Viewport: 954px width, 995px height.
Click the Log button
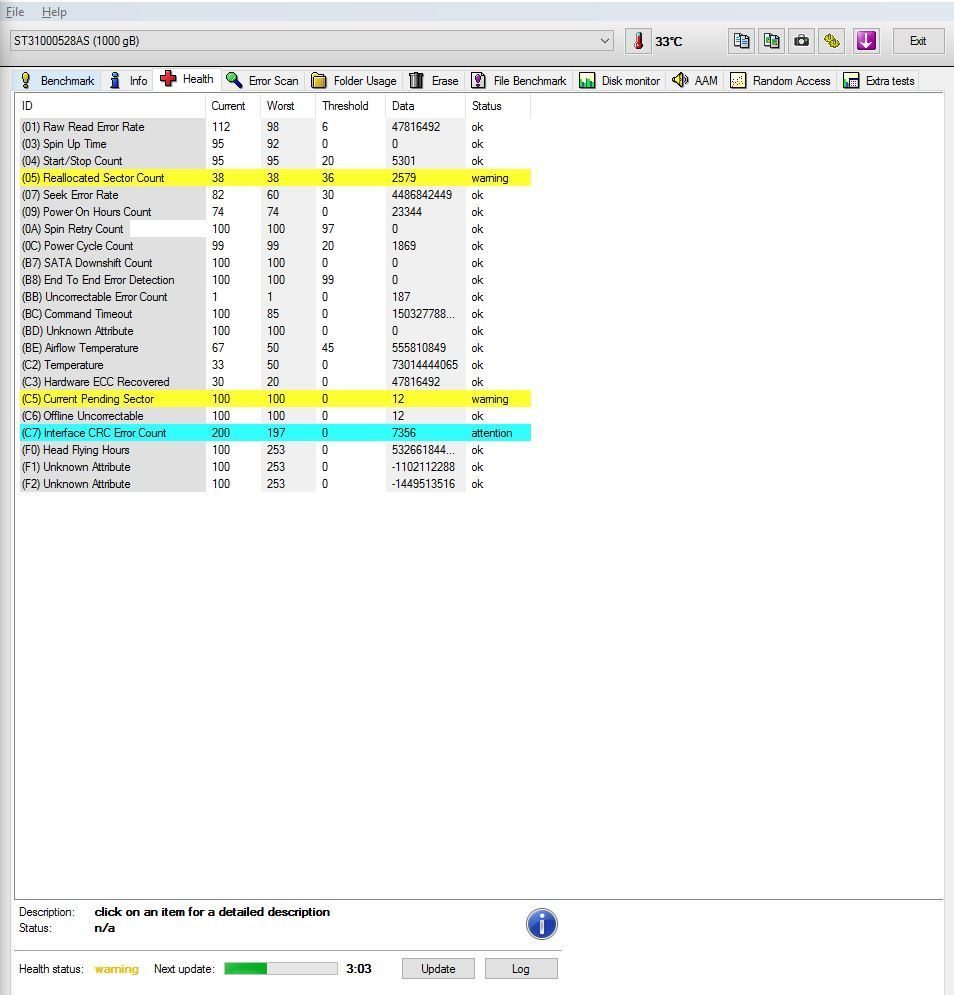tap(520, 968)
